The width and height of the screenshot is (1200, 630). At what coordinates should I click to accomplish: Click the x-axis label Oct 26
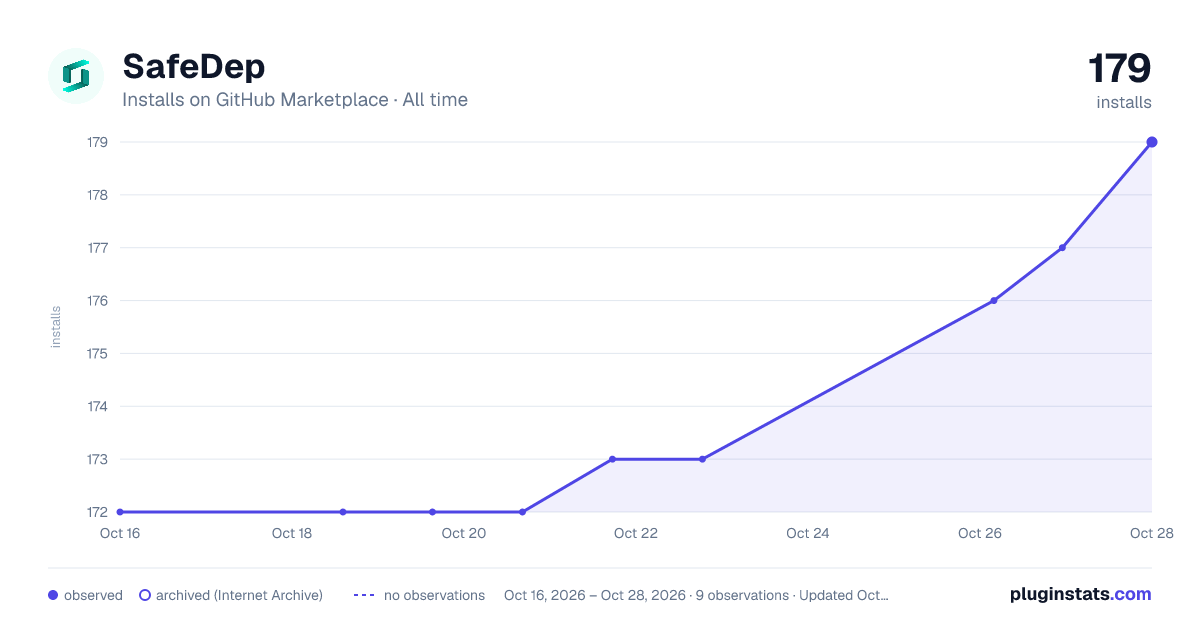pyautogui.click(x=980, y=533)
